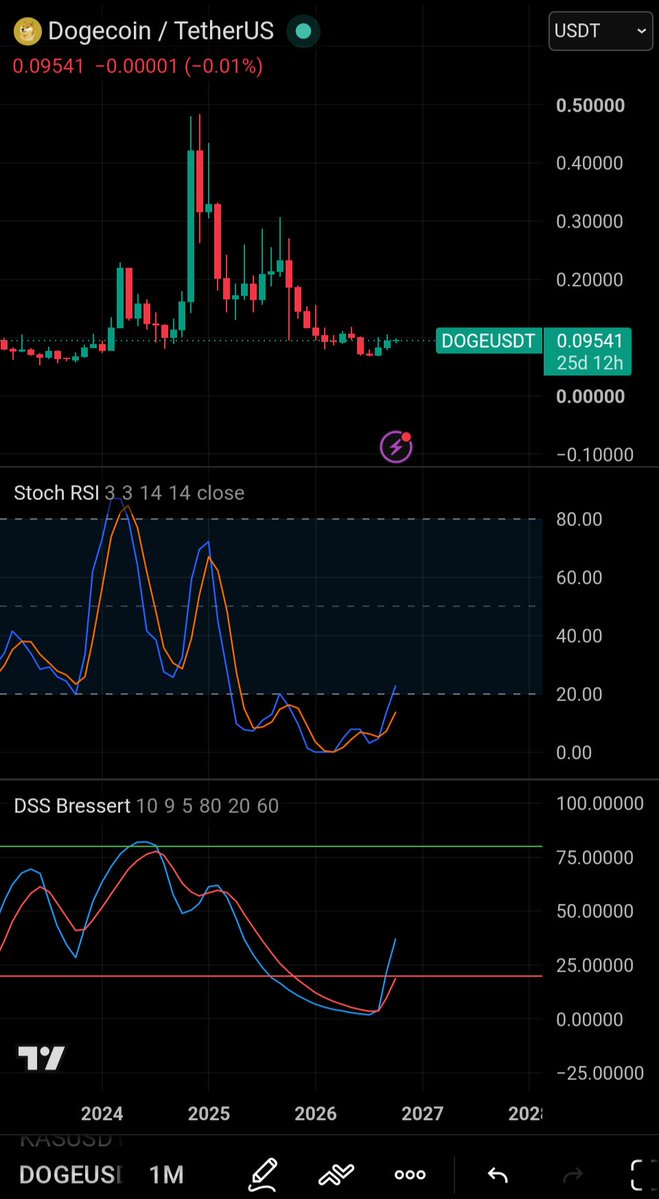Change the 1M timeframe interval

click(x=166, y=1175)
